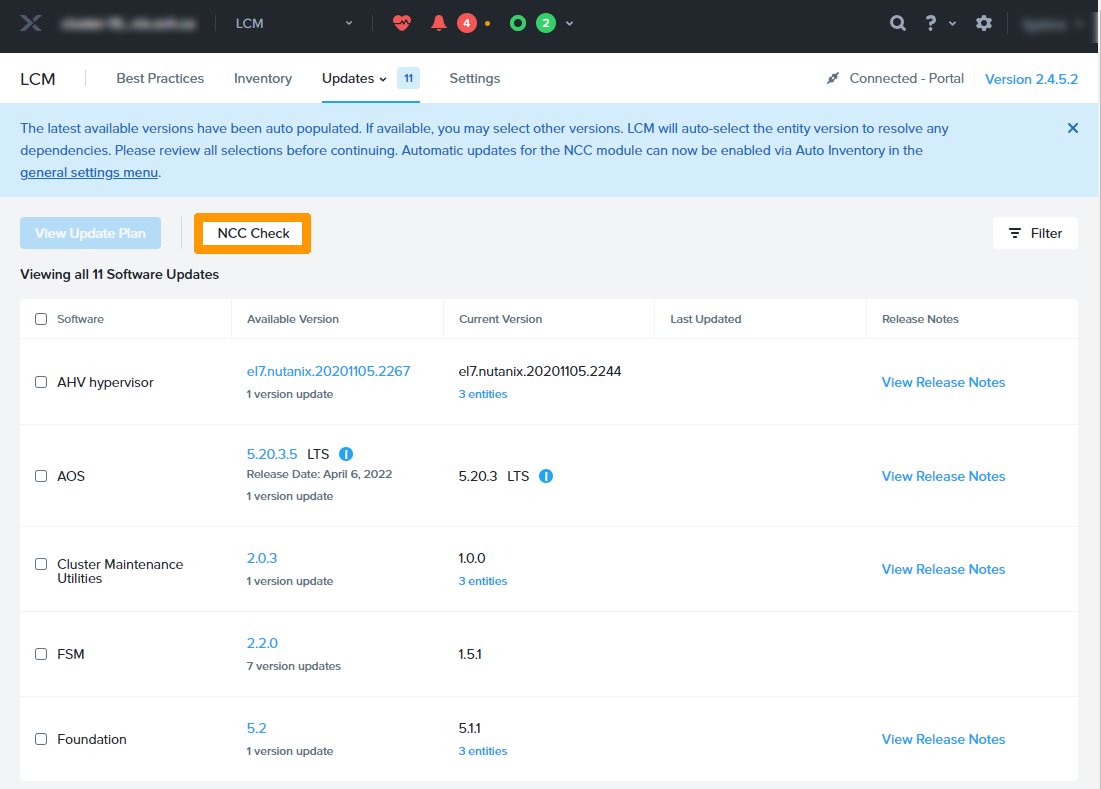
Task: Check the AHV hypervisor checkbox
Action: 41,382
